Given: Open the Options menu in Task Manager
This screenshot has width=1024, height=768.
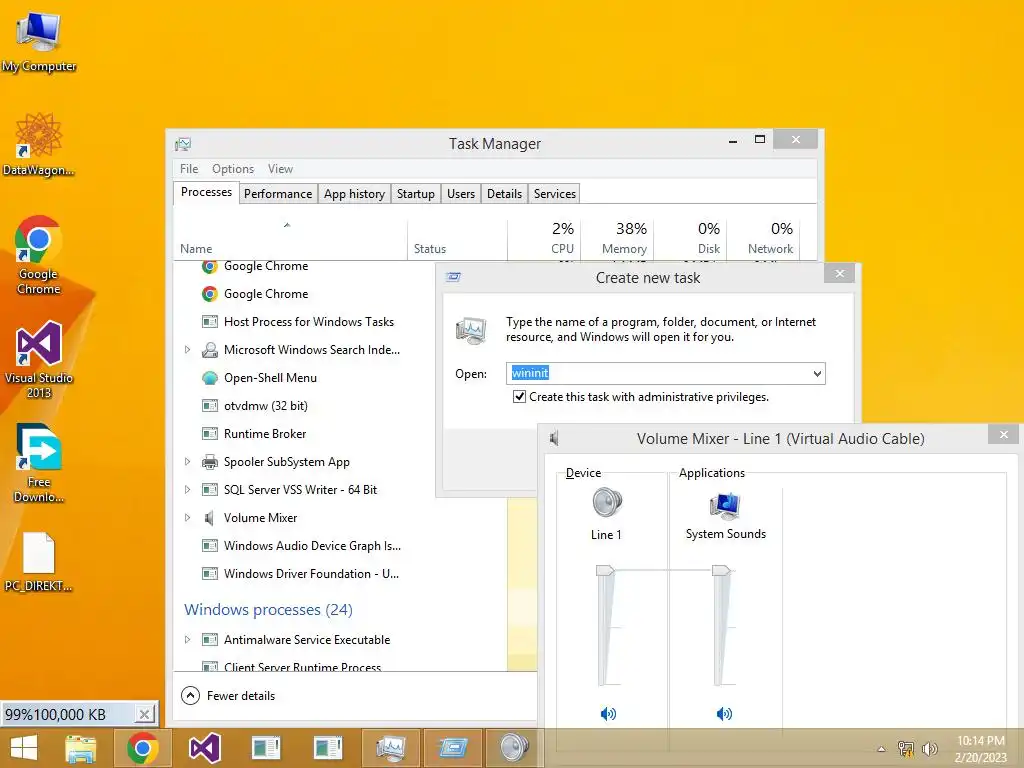Looking at the screenshot, I should click(x=232, y=168).
